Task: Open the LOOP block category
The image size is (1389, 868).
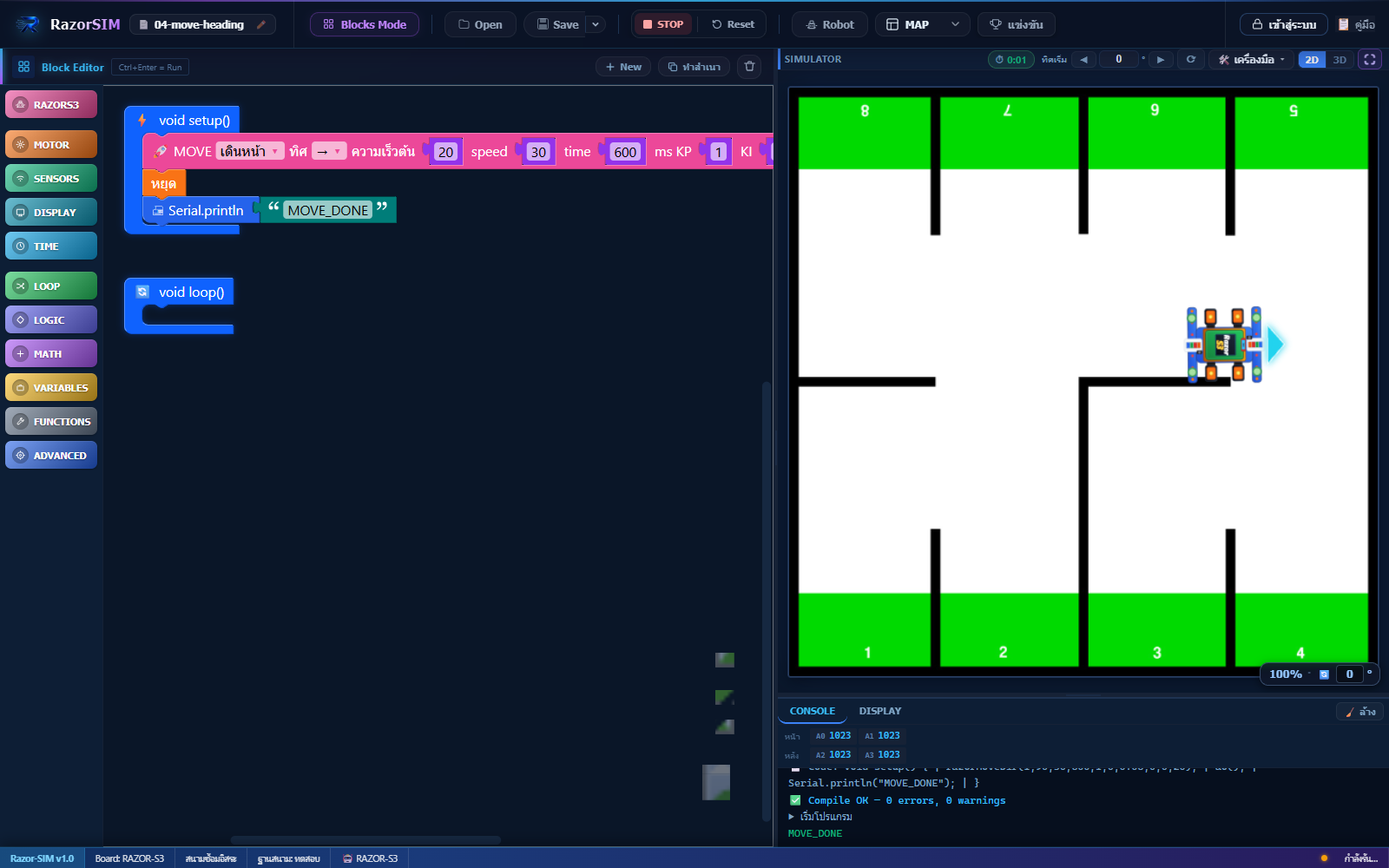Action: point(51,286)
